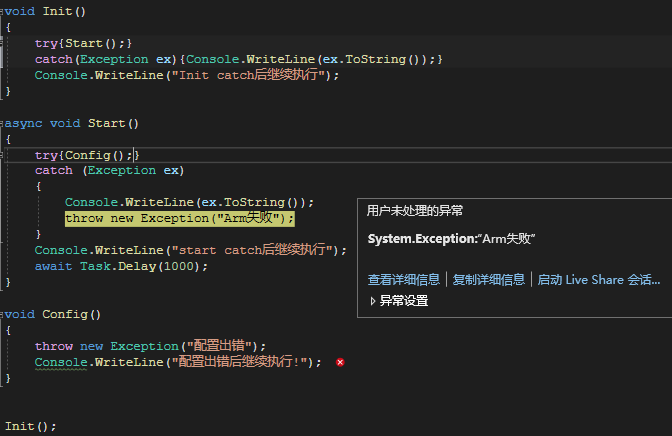
Task: Click highlighted throw new Exception("Arm失败") line
Action: point(180,218)
